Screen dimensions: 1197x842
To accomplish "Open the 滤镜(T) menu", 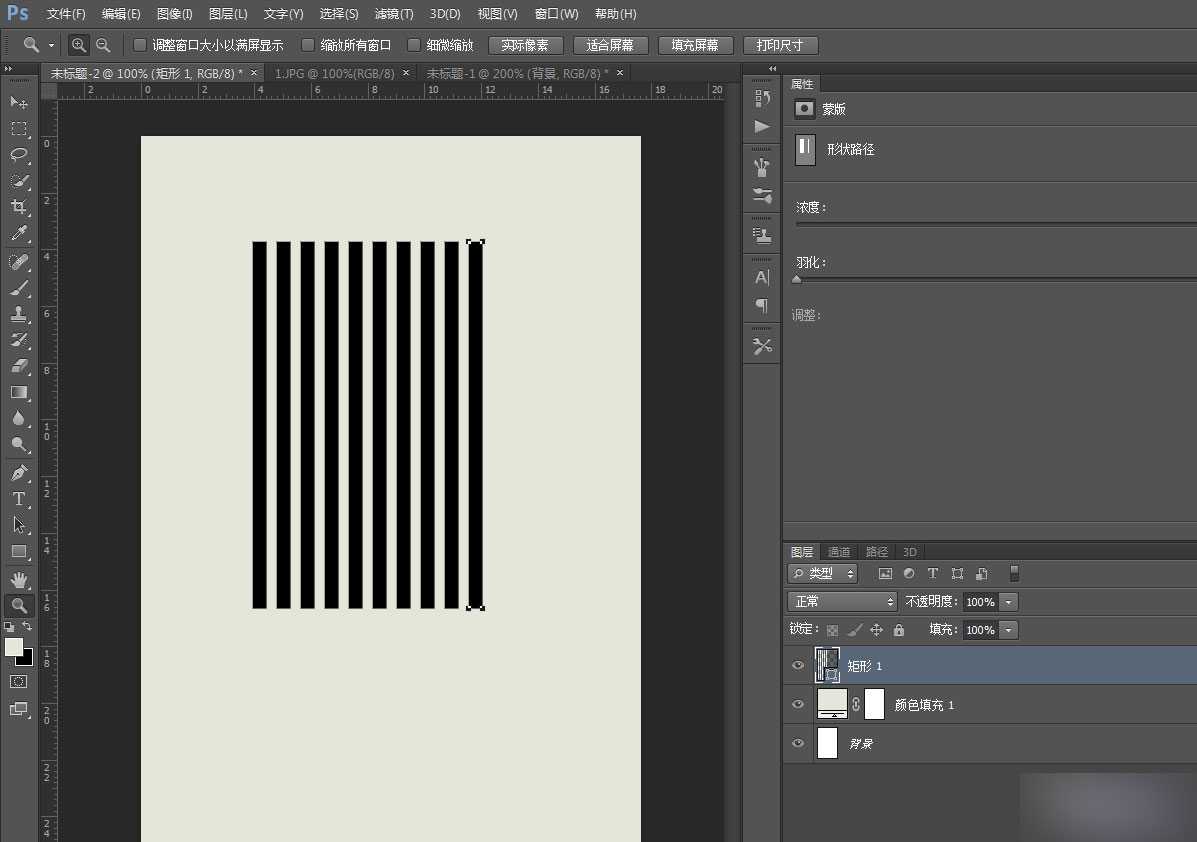I will click(x=394, y=14).
